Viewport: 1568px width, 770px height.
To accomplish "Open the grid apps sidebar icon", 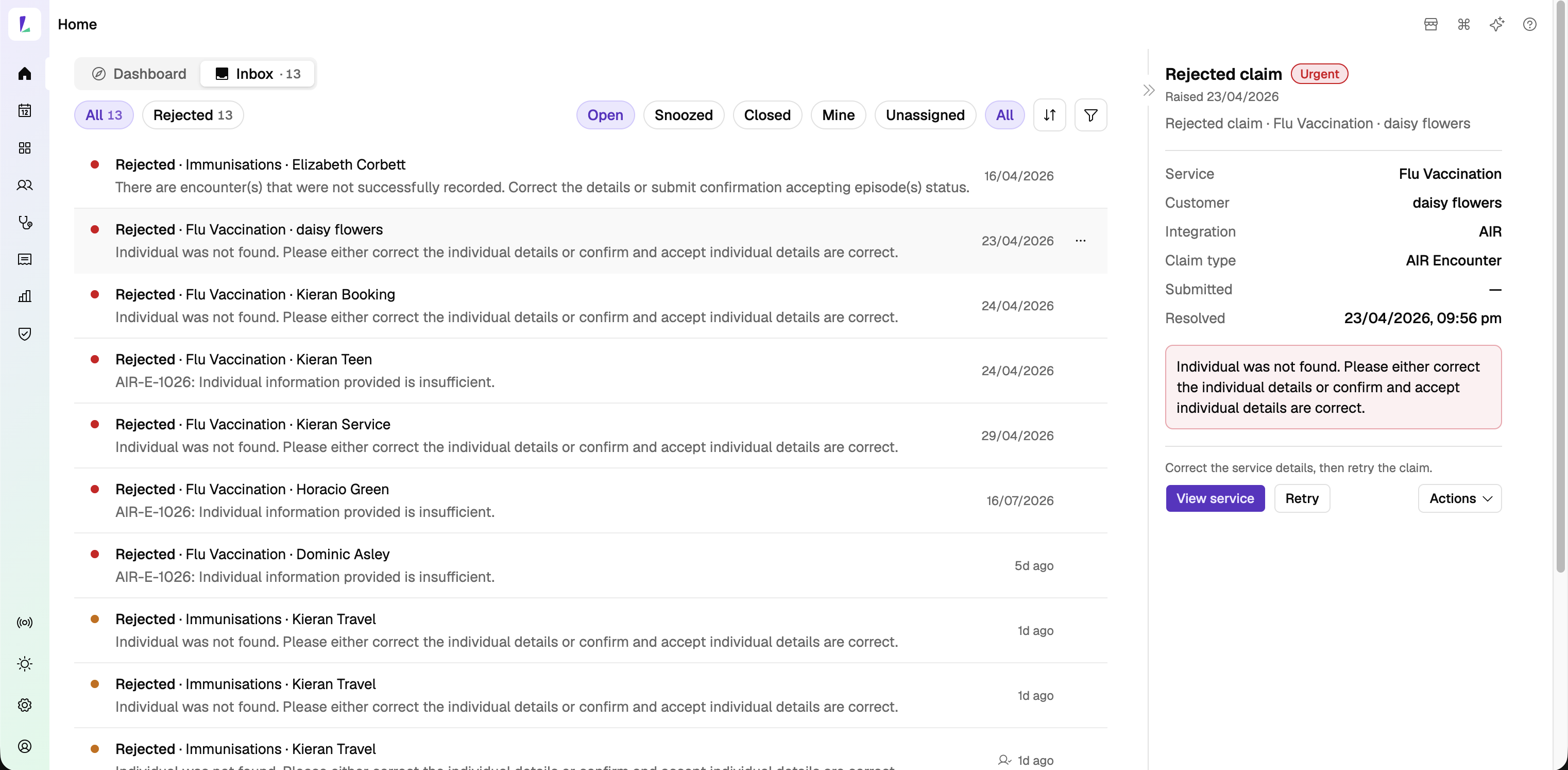I will click(24, 148).
